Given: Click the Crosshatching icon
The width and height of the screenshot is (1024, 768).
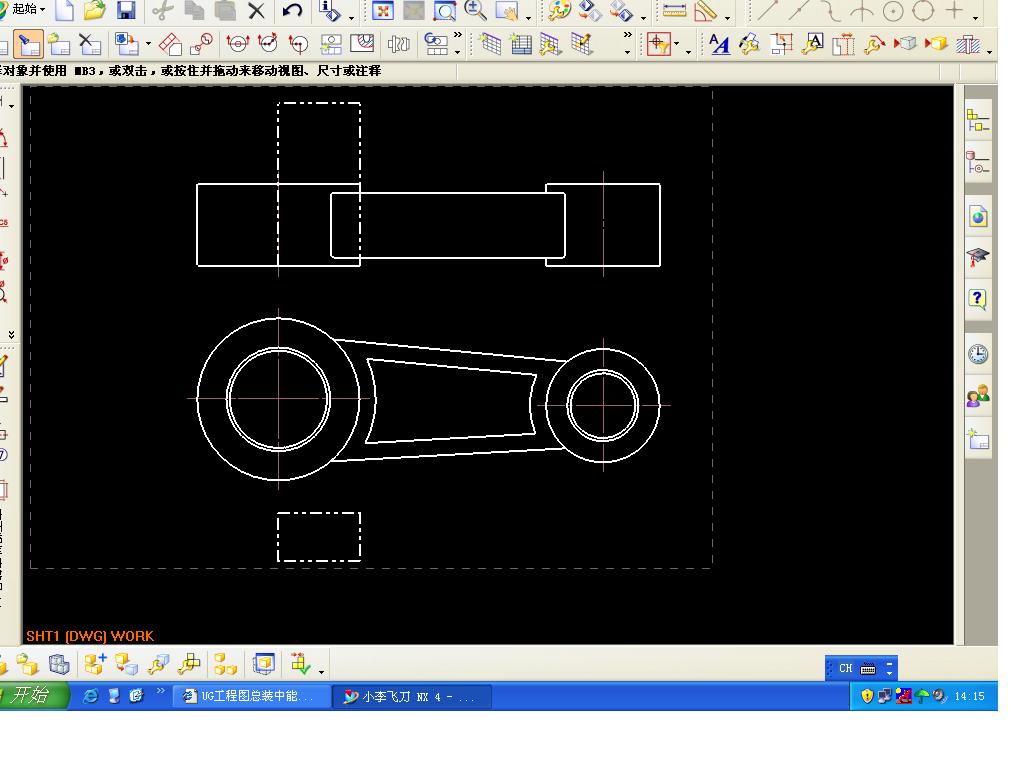Looking at the screenshot, I should (968, 44).
